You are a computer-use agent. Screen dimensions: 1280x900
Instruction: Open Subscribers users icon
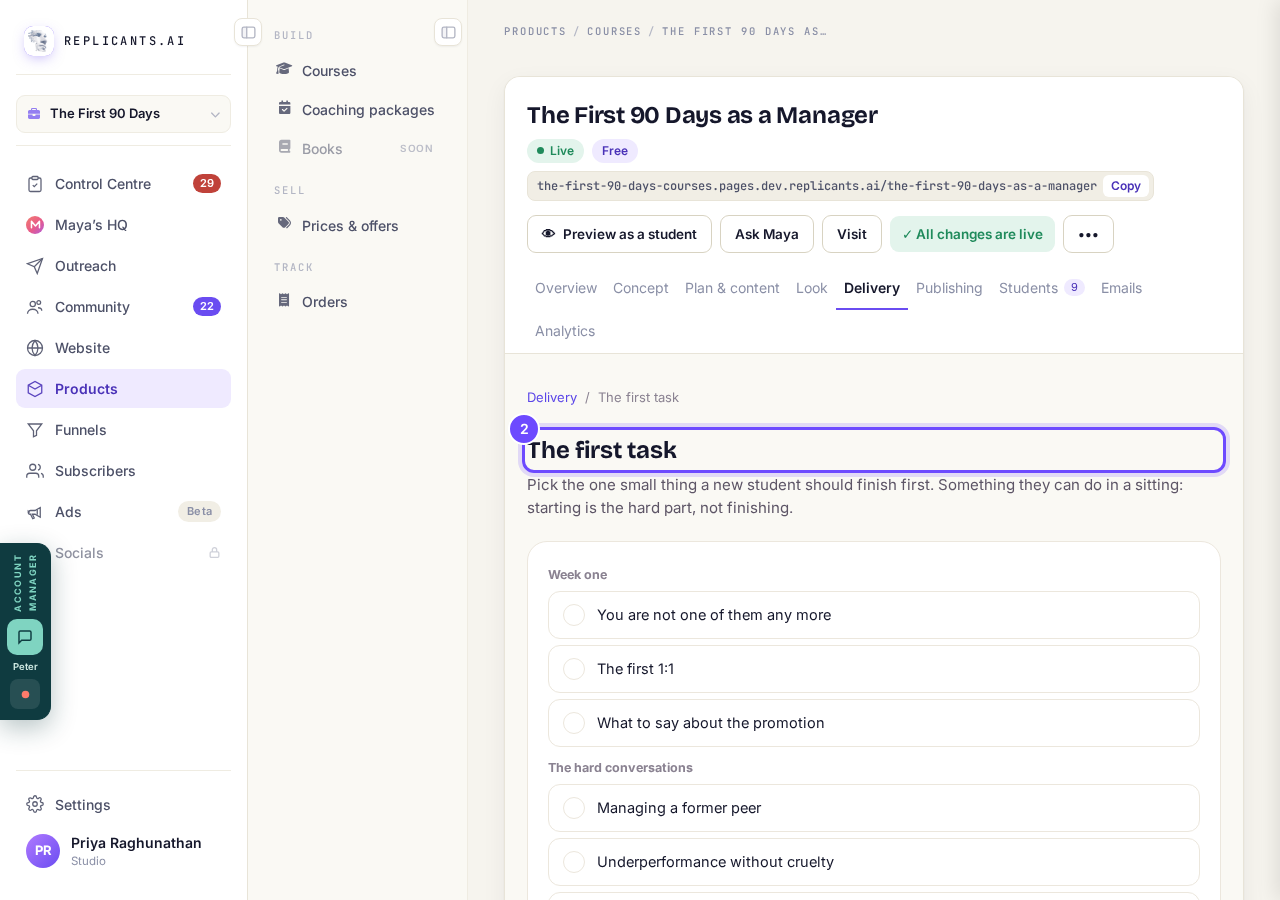coord(35,471)
